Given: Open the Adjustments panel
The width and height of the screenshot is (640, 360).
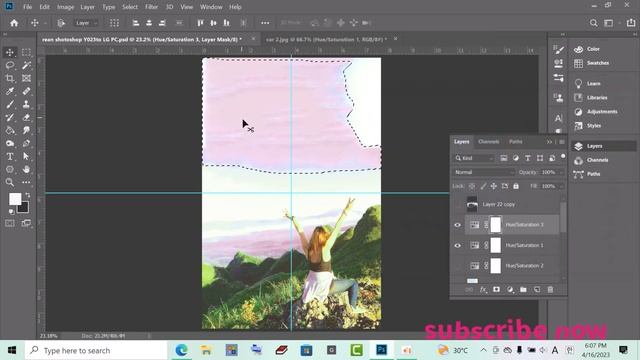Looking at the screenshot, I should (602, 112).
